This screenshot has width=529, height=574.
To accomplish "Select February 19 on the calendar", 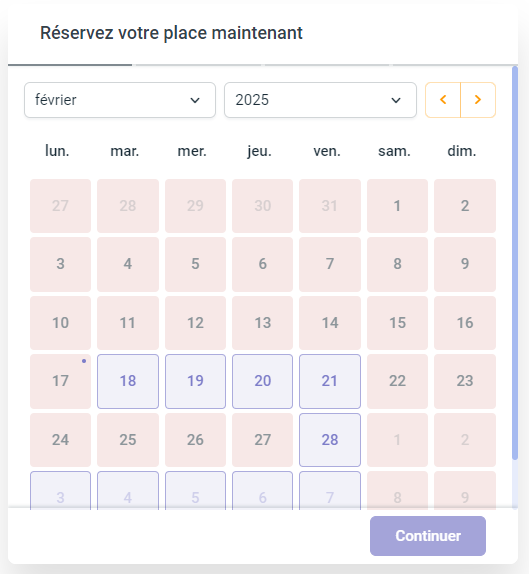I will point(195,381).
